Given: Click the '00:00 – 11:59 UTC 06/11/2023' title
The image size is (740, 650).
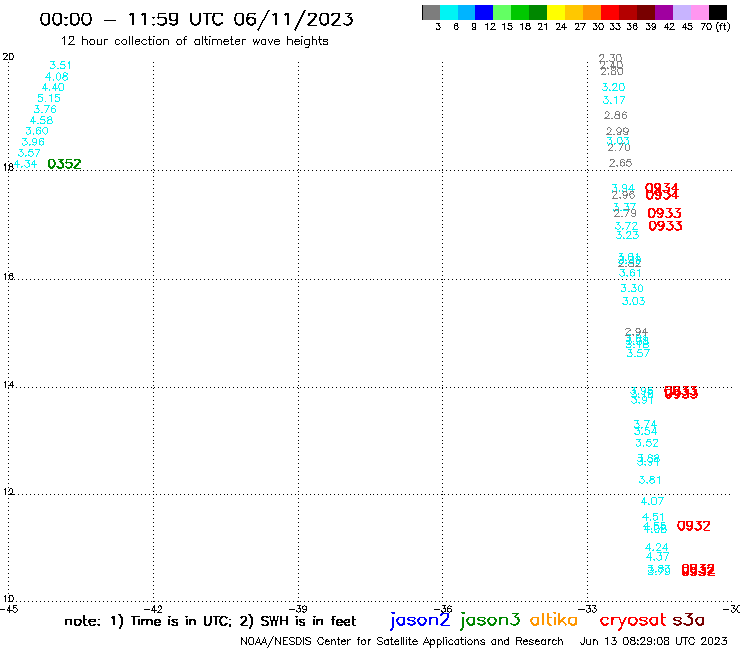Looking at the screenshot, I should coord(196,19).
